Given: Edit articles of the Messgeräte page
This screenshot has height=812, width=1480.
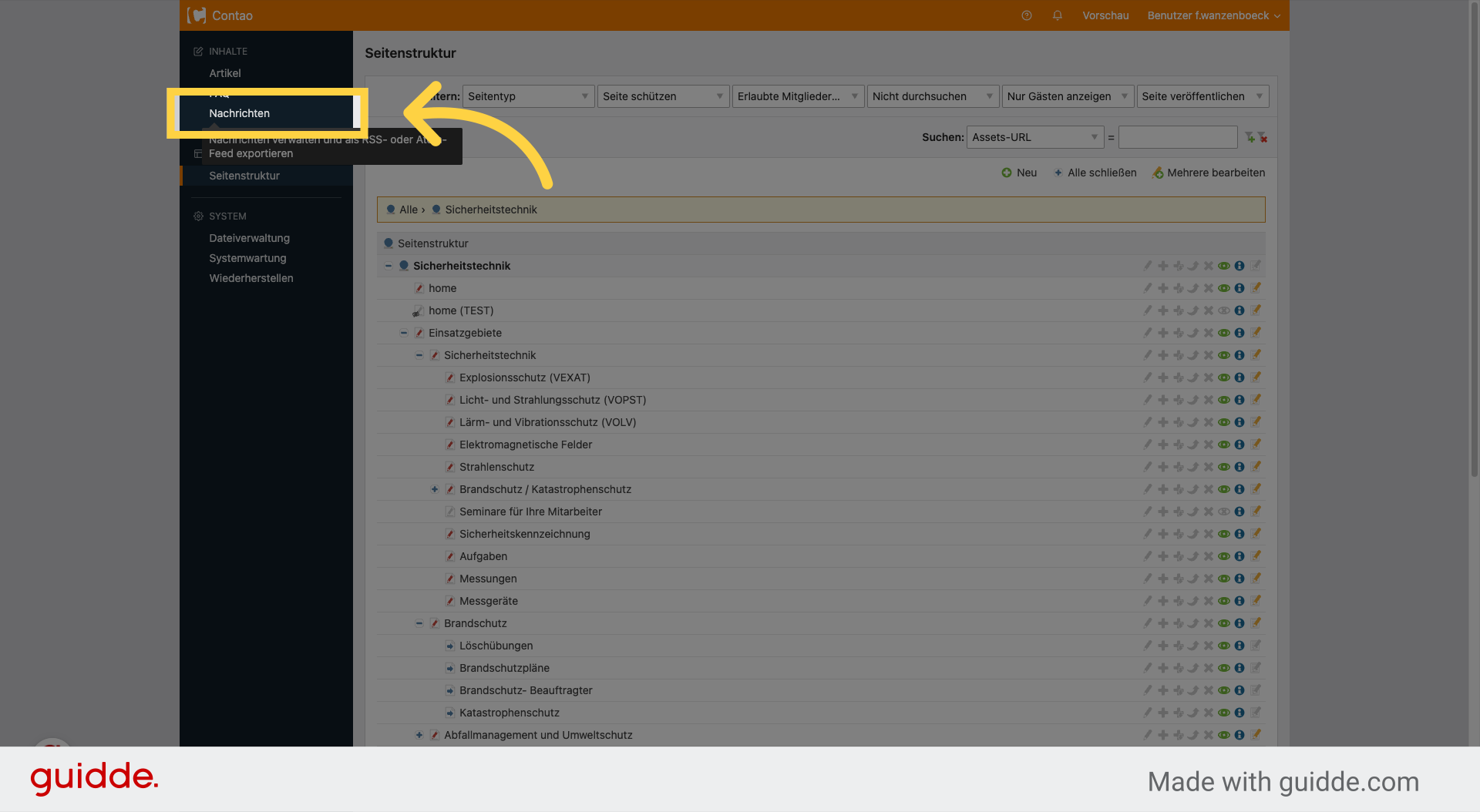Looking at the screenshot, I should coord(1256,601).
